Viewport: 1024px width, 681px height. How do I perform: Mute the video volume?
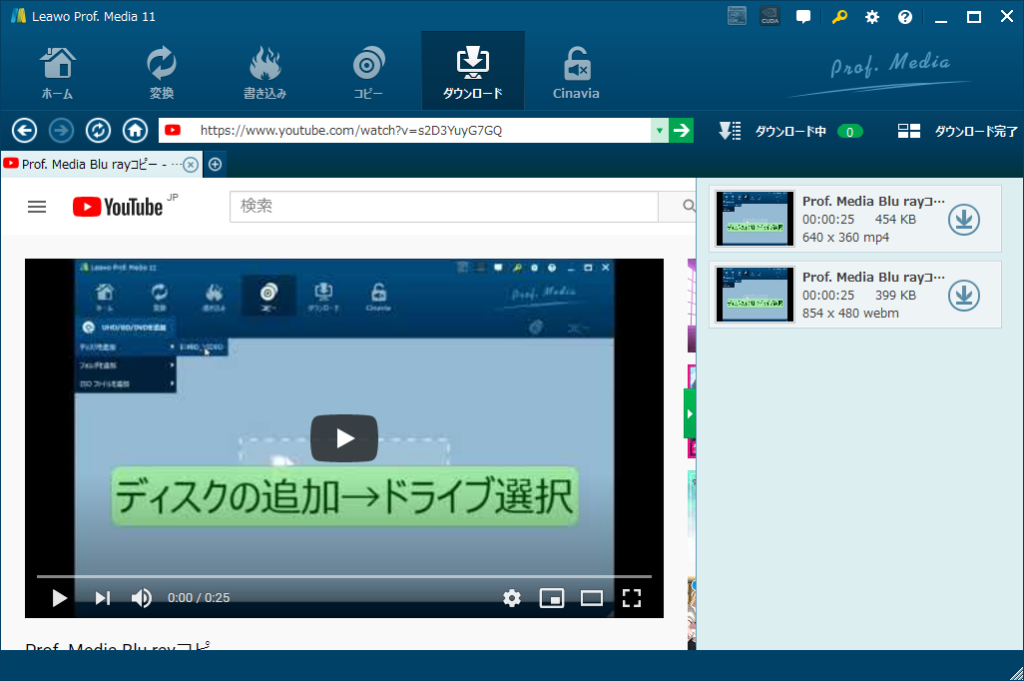click(141, 598)
